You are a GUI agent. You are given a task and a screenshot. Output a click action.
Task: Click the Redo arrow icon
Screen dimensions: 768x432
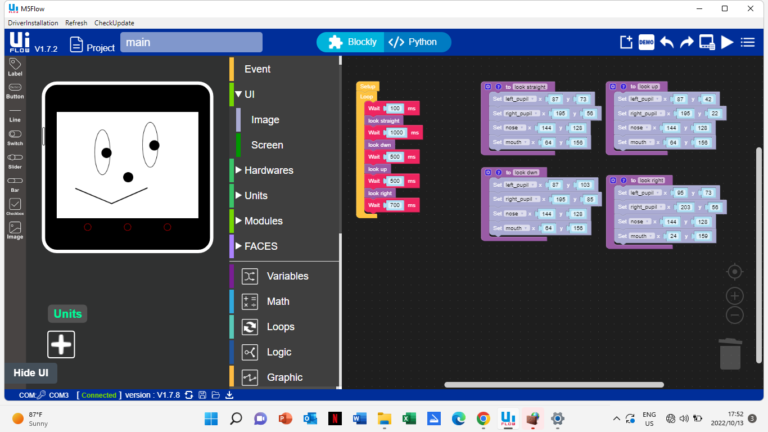[687, 42]
